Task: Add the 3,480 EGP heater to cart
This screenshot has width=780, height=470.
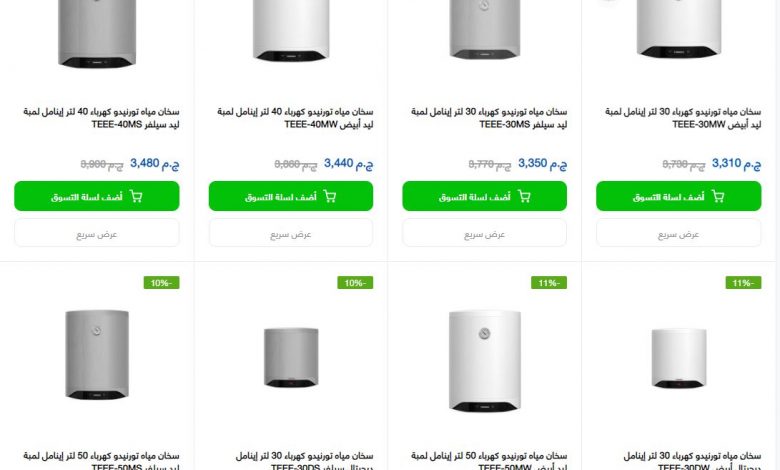Action: 96,196
